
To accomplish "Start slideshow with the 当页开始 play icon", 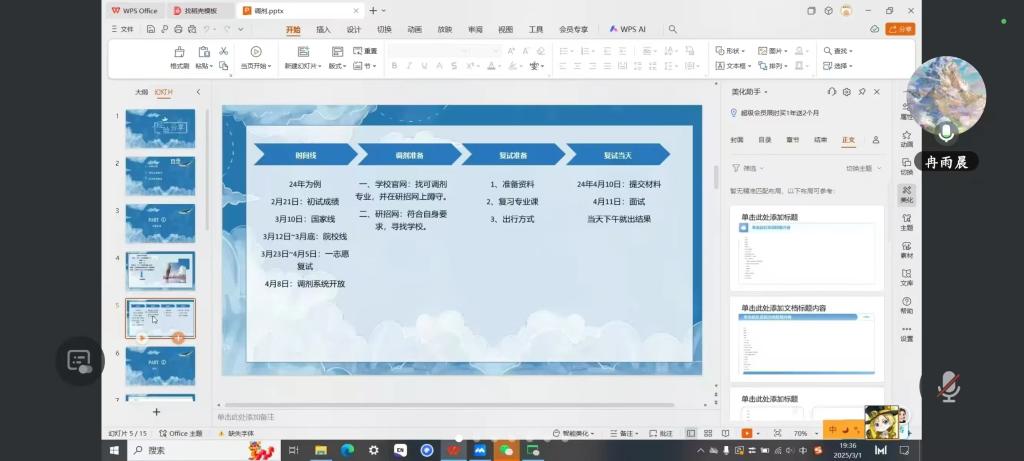I will click(256, 52).
